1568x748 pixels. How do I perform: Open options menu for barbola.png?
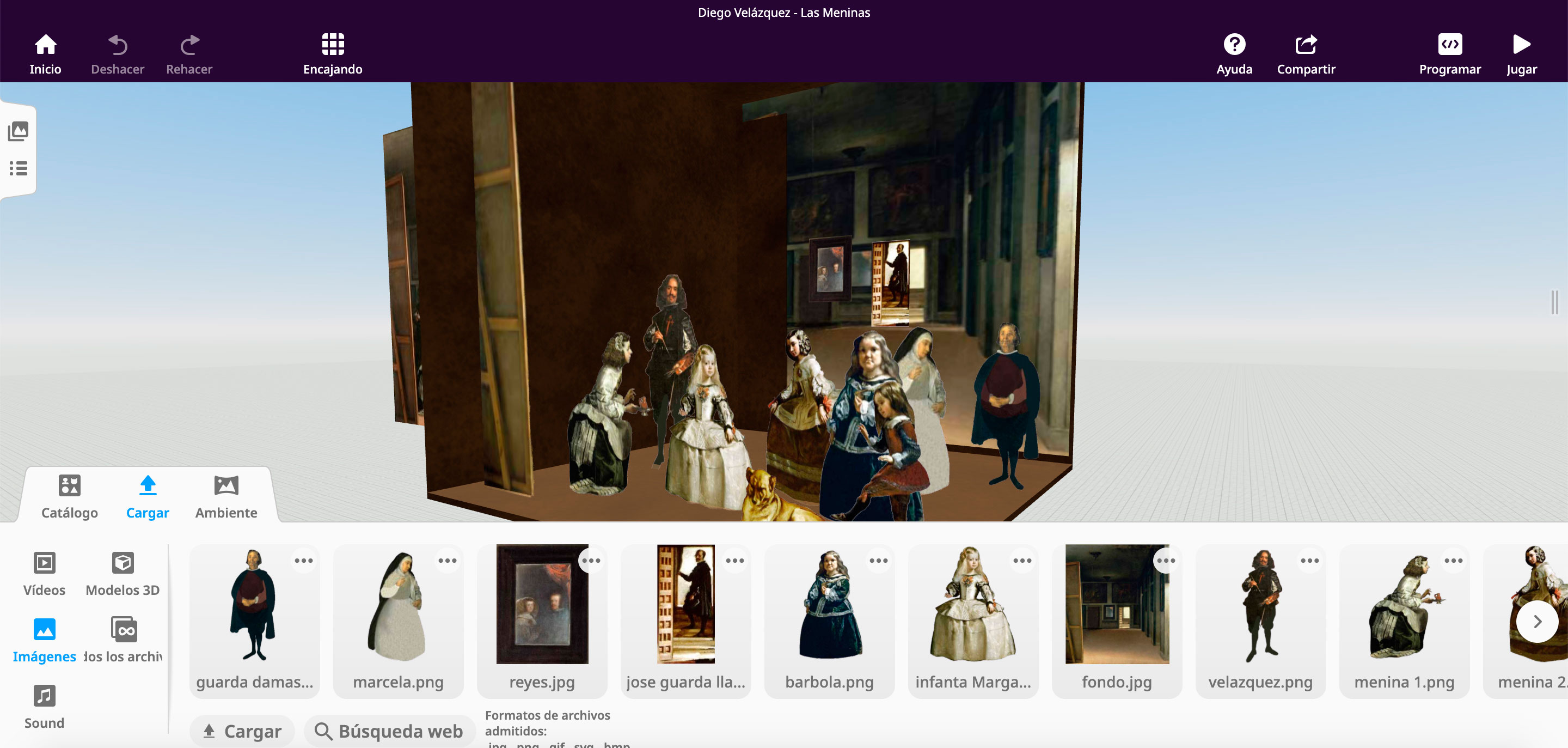click(878, 561)
